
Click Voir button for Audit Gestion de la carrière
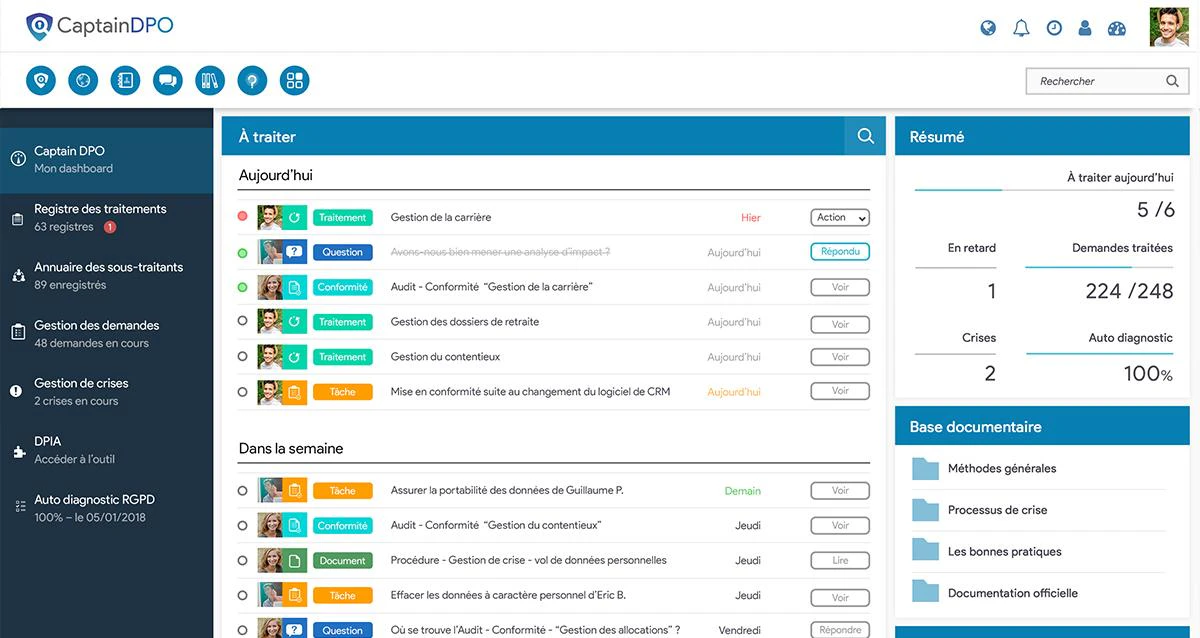point(840,287)
